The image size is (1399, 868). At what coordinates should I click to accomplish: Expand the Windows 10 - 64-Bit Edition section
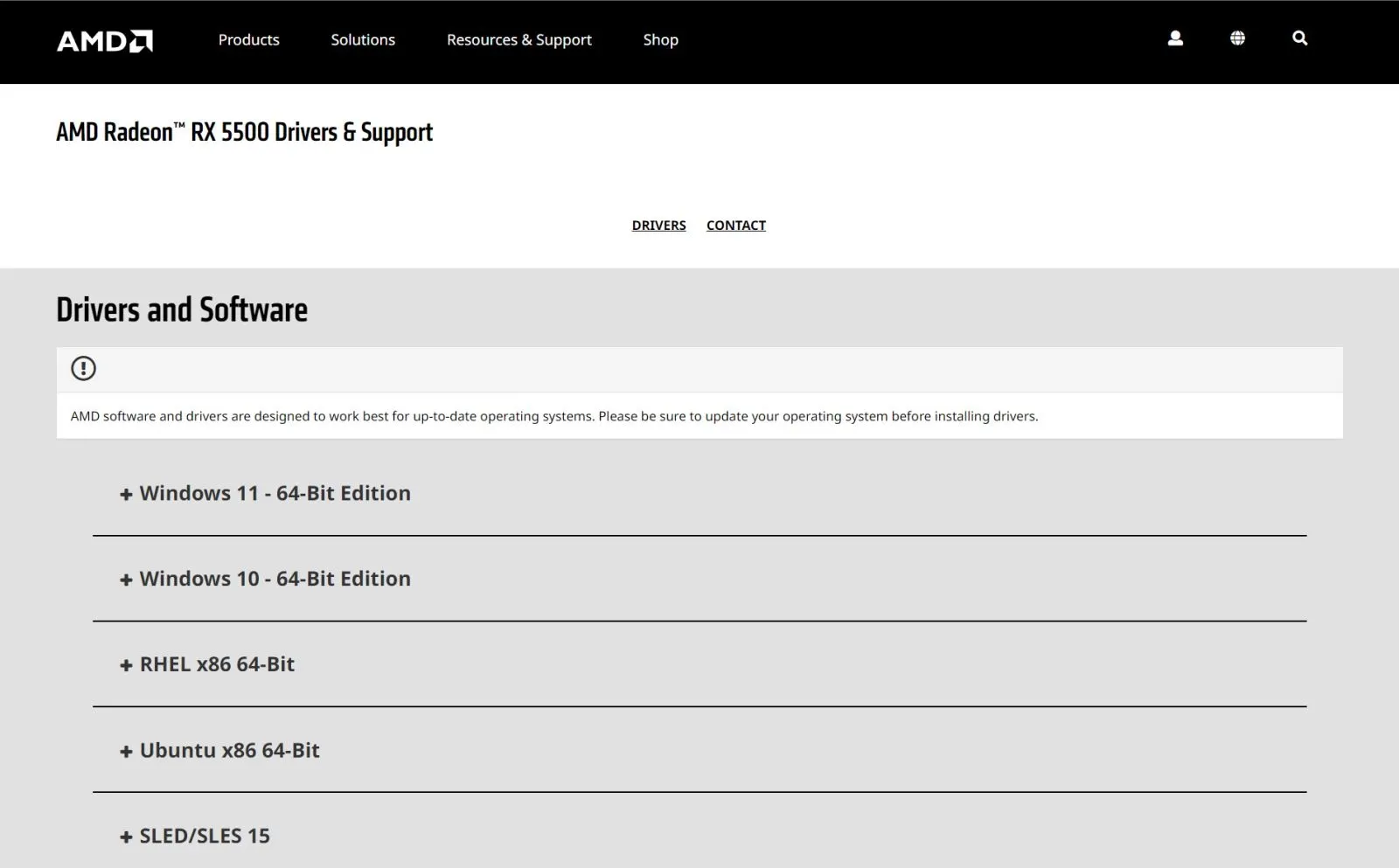(x=275, y=579)
